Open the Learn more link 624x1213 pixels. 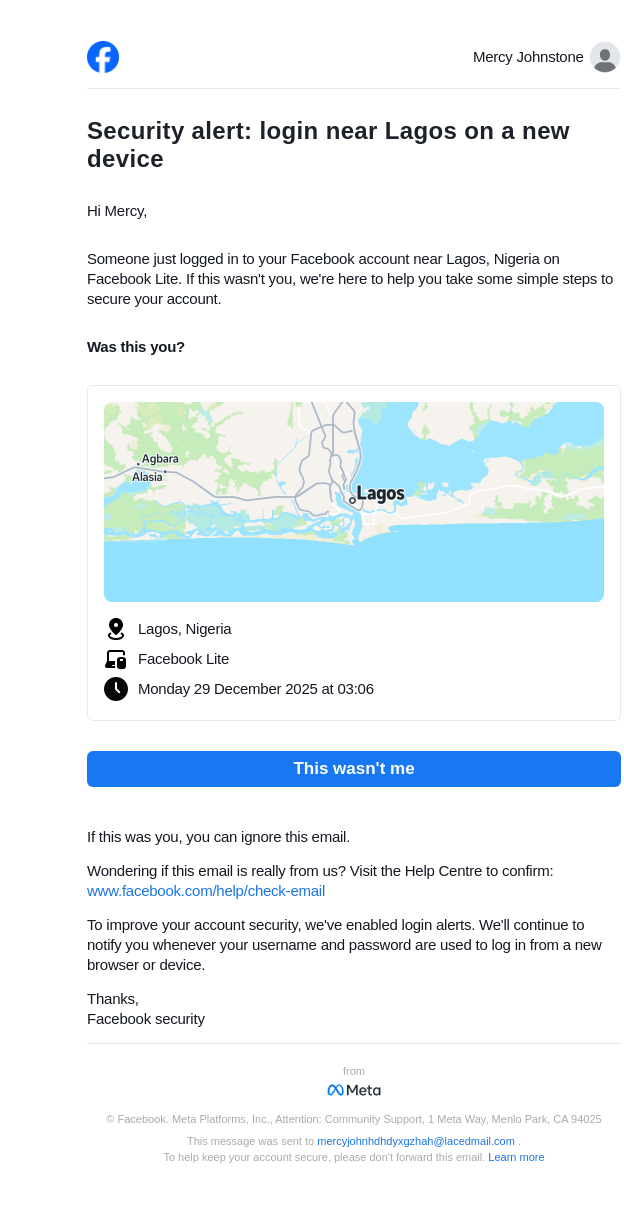pyautogui.click(x=516, y=1157)
